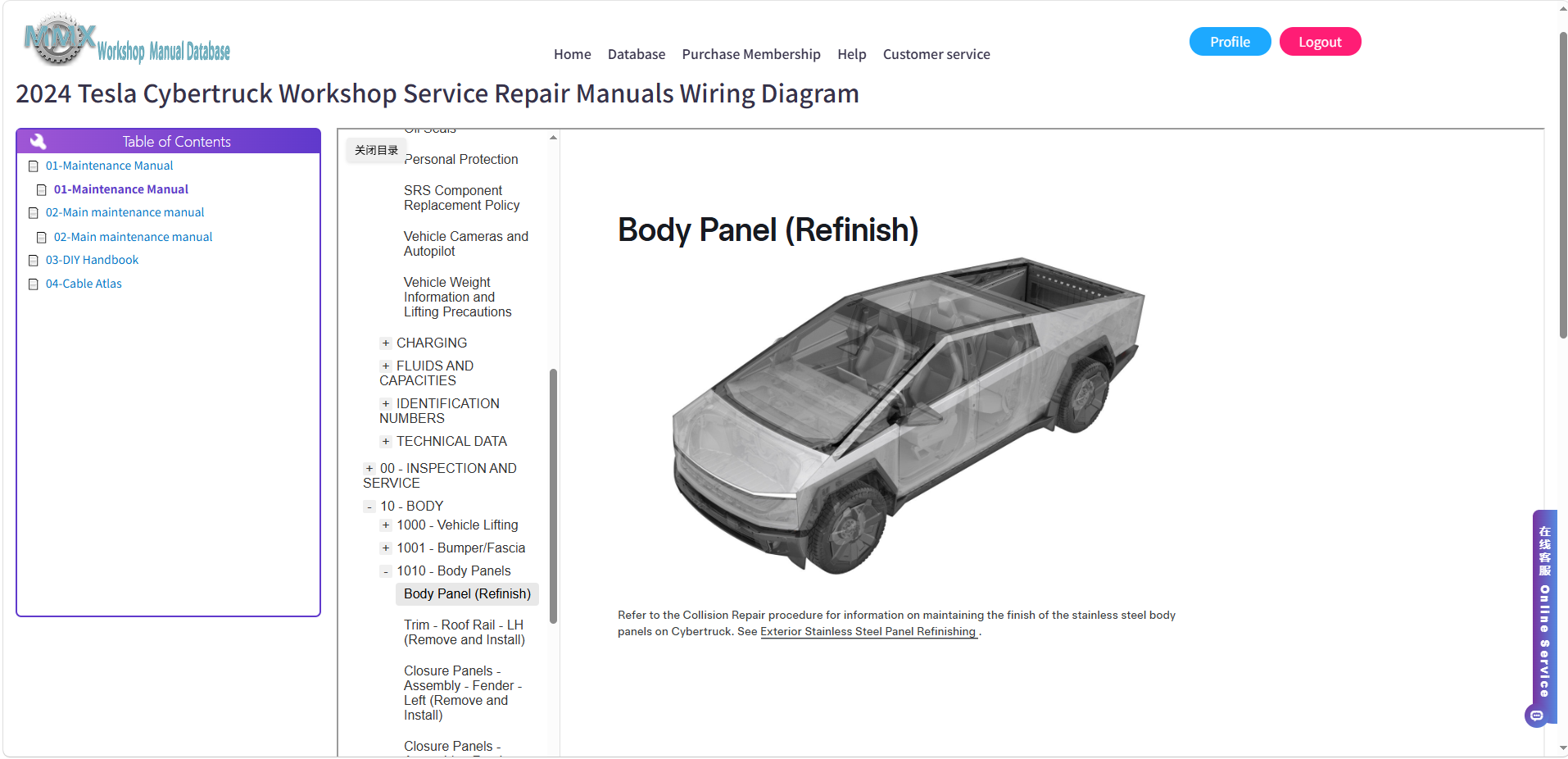The image size is (1568, 759).
Task: Click the document icon beside first 02-Main maintenance manual
Action: [34, 213]
